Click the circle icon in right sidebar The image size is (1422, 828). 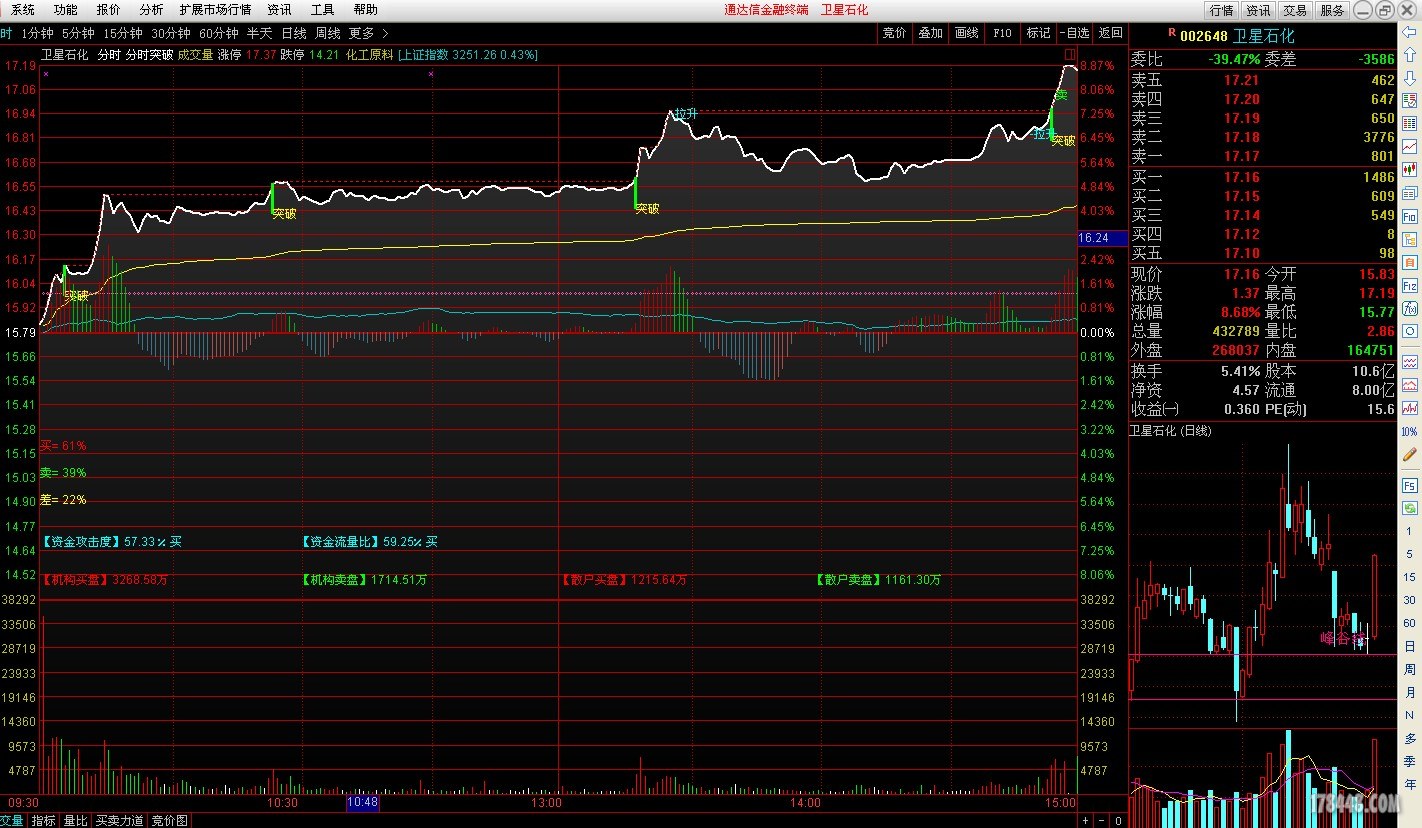[x=1410, y=331]
